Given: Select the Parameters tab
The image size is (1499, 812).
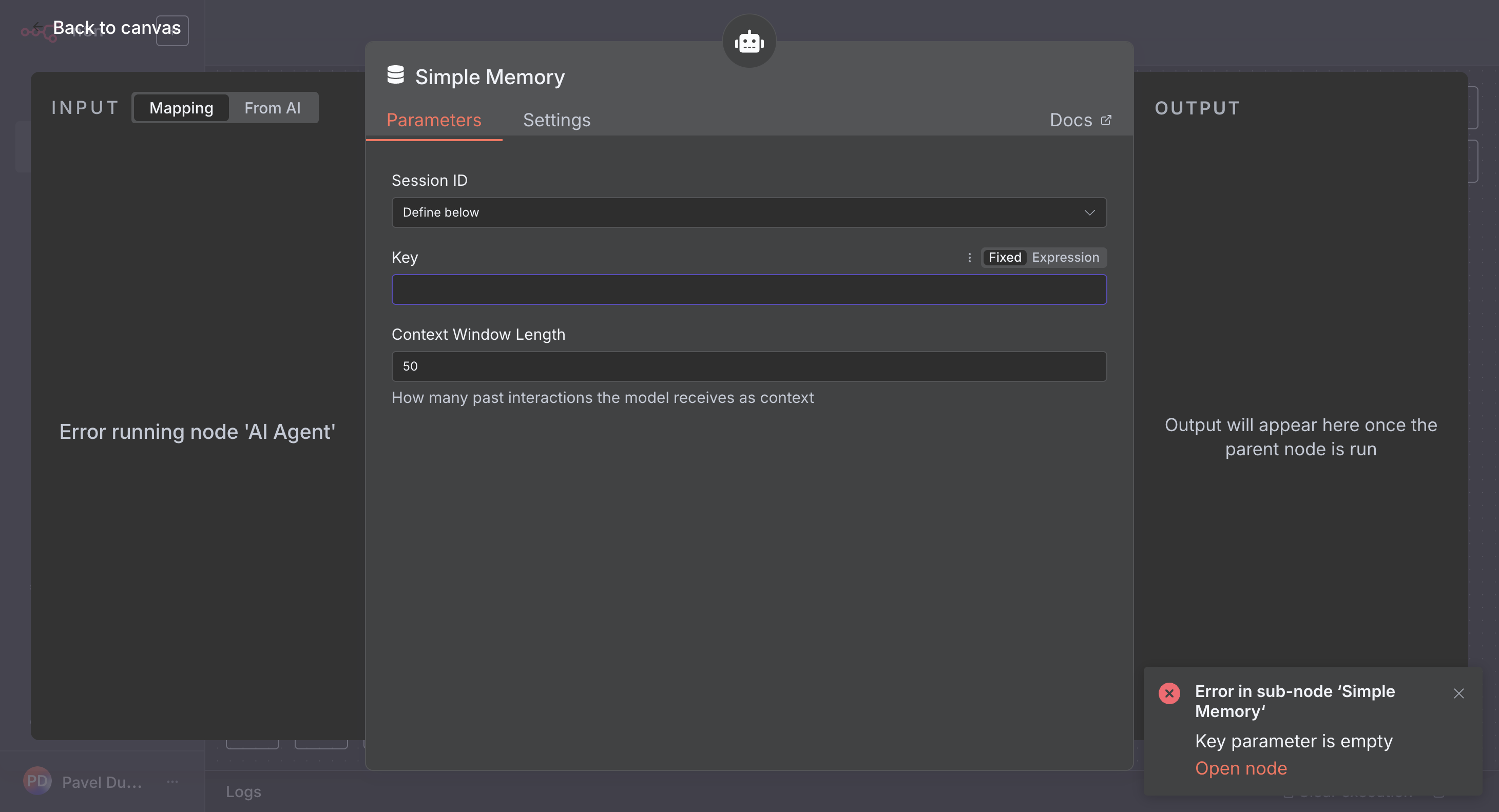Looking at the screenshot, I should click(x=433, y=121).
